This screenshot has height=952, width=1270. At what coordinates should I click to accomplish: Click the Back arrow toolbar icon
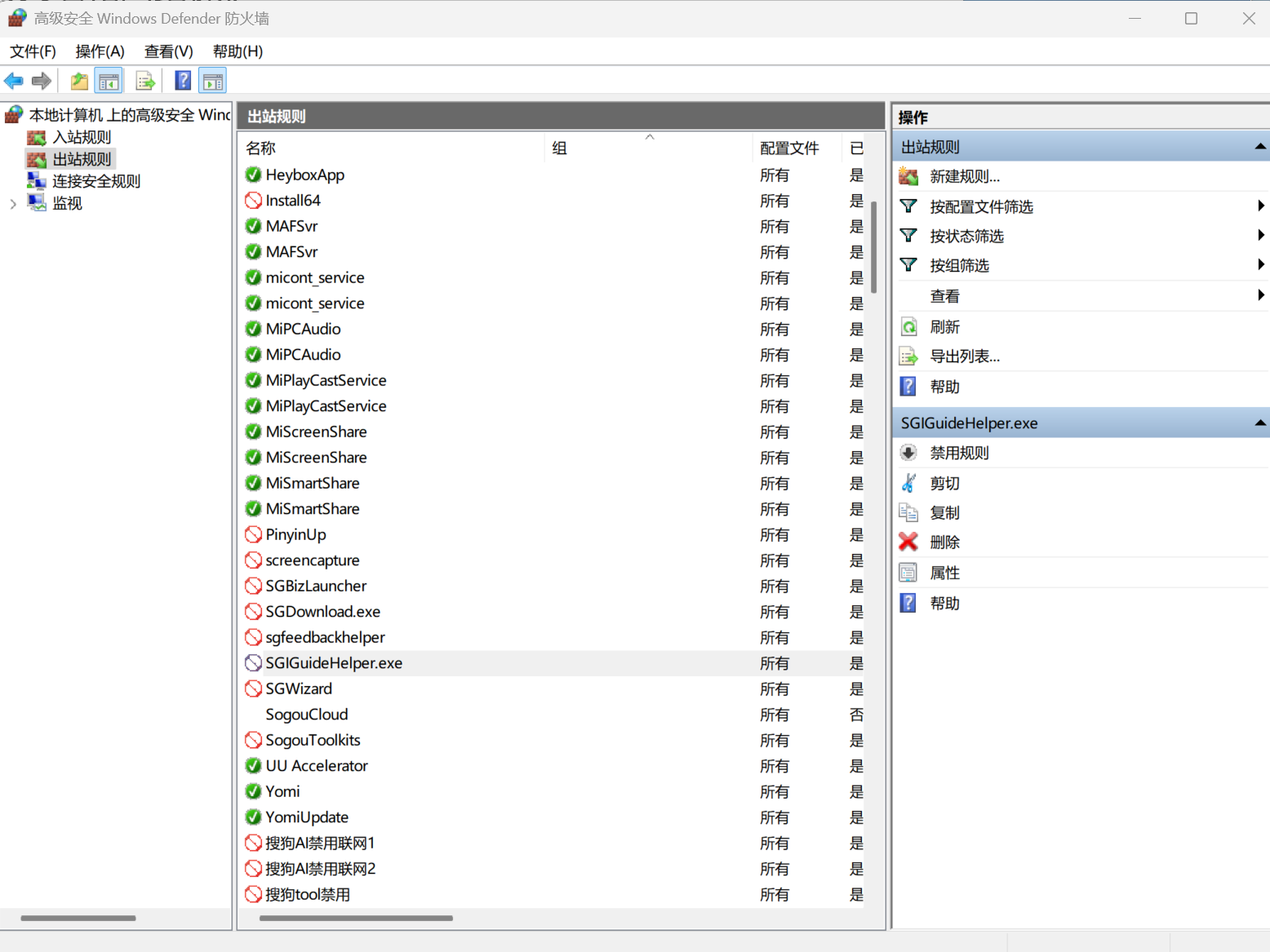click(14, 81)
